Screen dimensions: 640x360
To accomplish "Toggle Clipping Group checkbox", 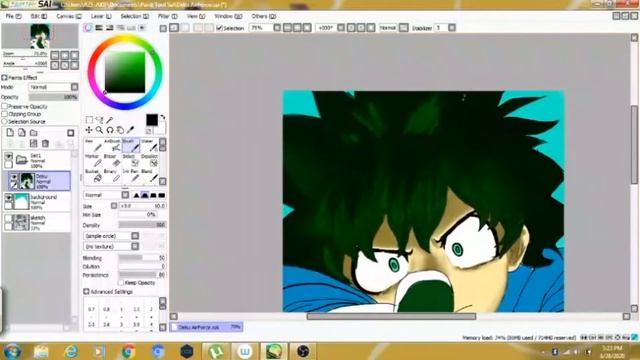I will (x=4, y=114).
